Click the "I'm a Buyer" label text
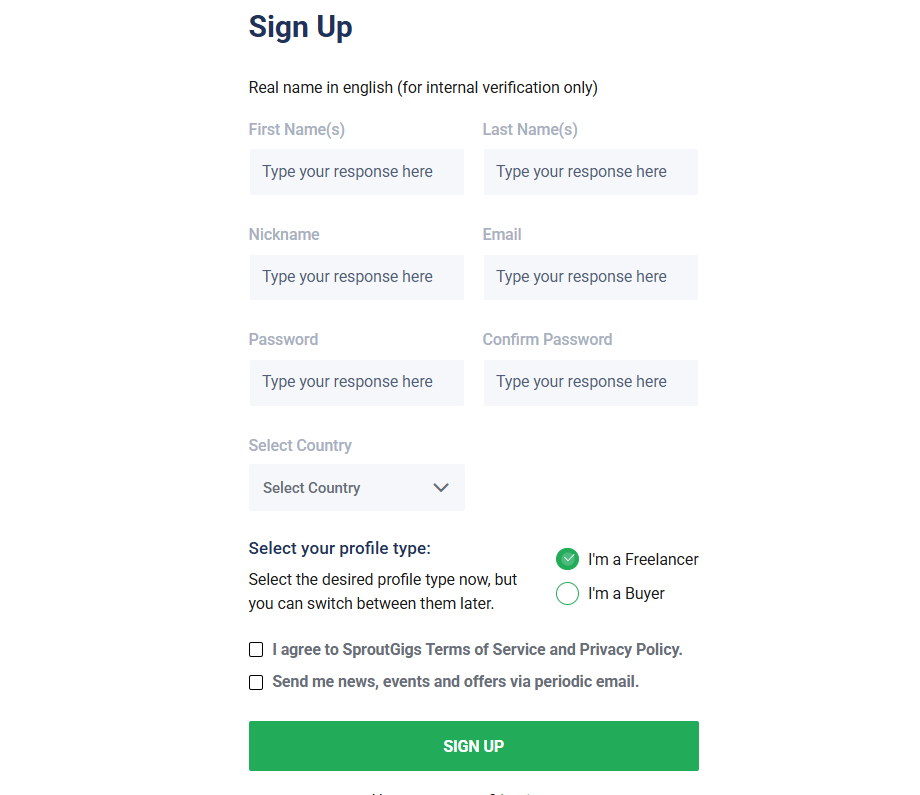This screenshot has width=920, height=795. point(626,594)
